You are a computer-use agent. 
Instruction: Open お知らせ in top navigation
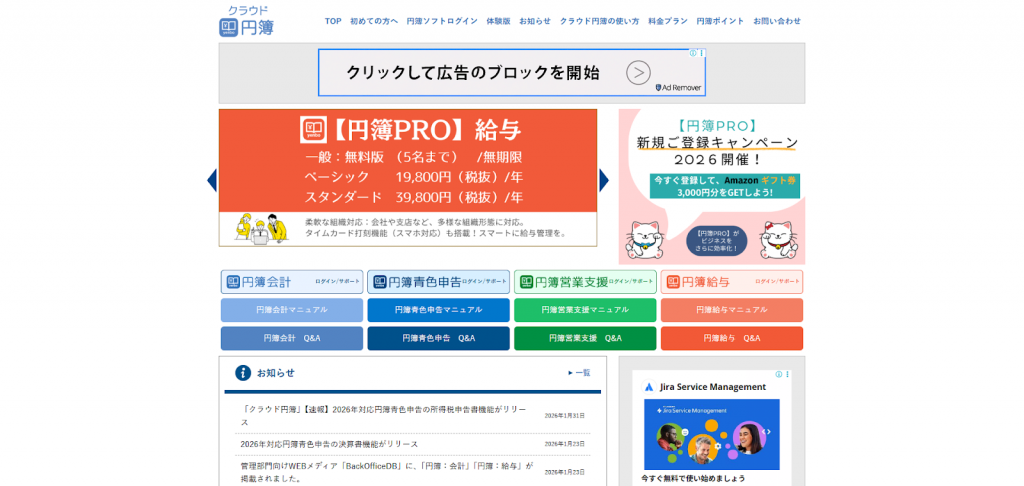point(535,21)
